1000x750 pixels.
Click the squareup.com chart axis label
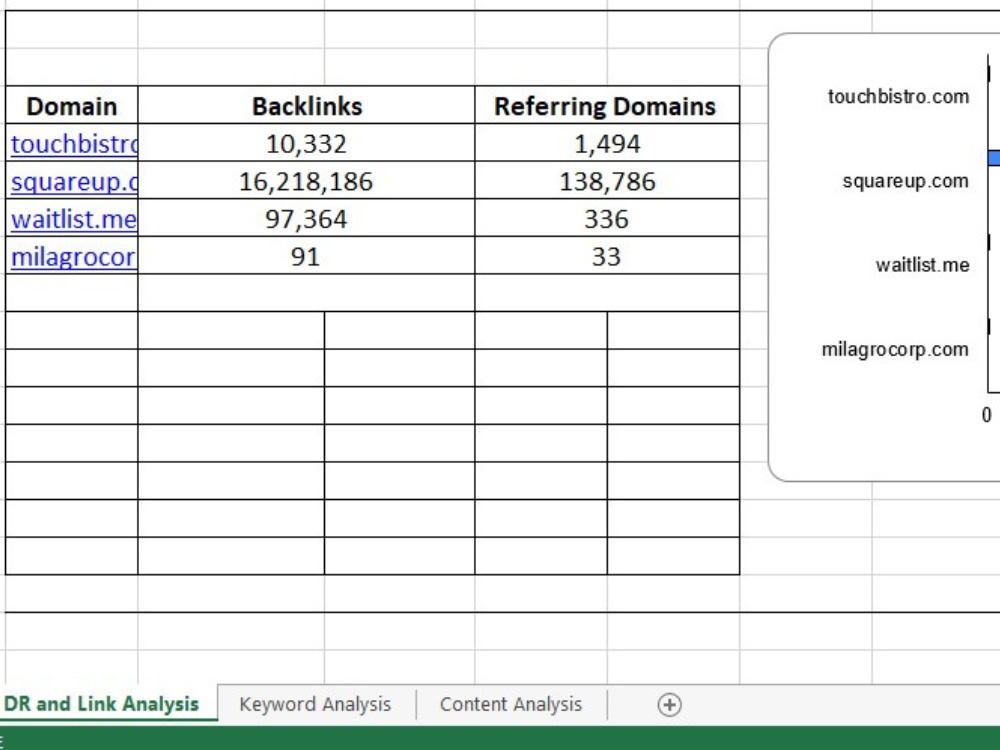tap(906, 181)
